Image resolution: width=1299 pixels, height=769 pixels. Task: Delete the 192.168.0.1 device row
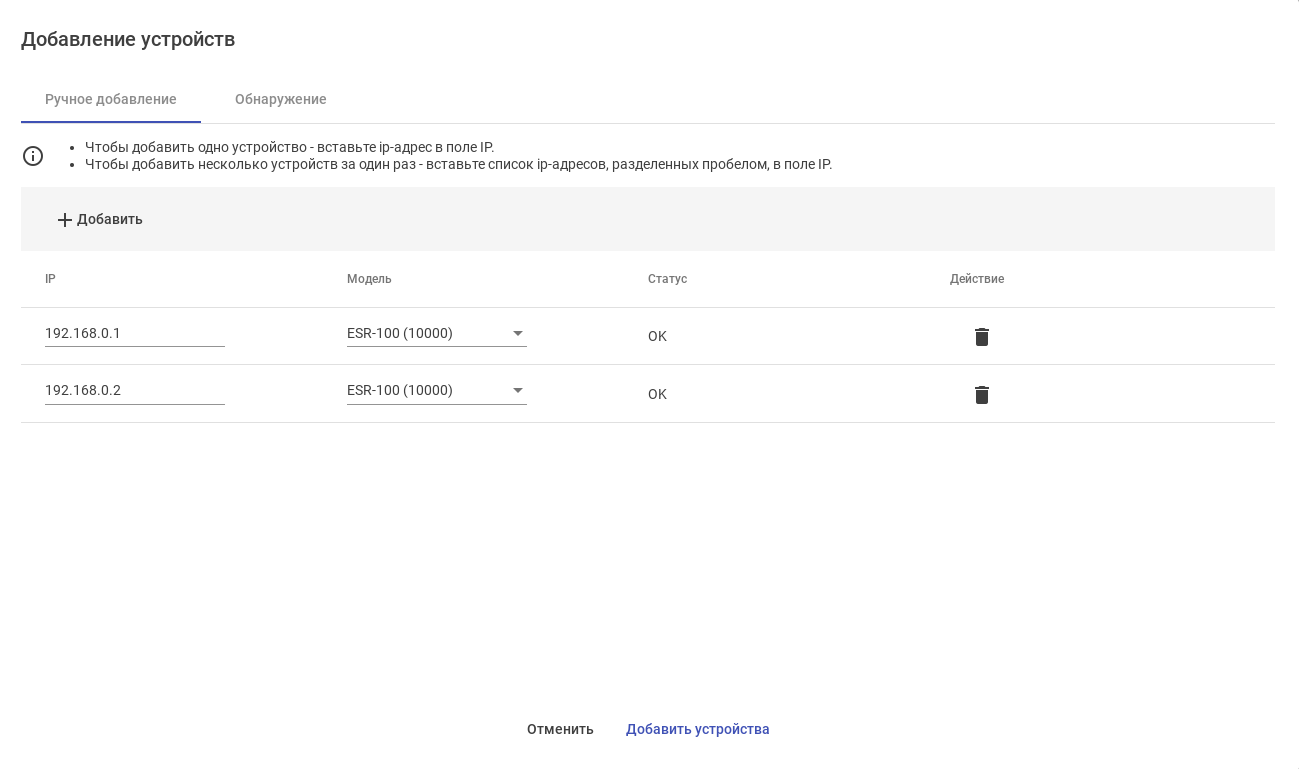click(982, 337)
